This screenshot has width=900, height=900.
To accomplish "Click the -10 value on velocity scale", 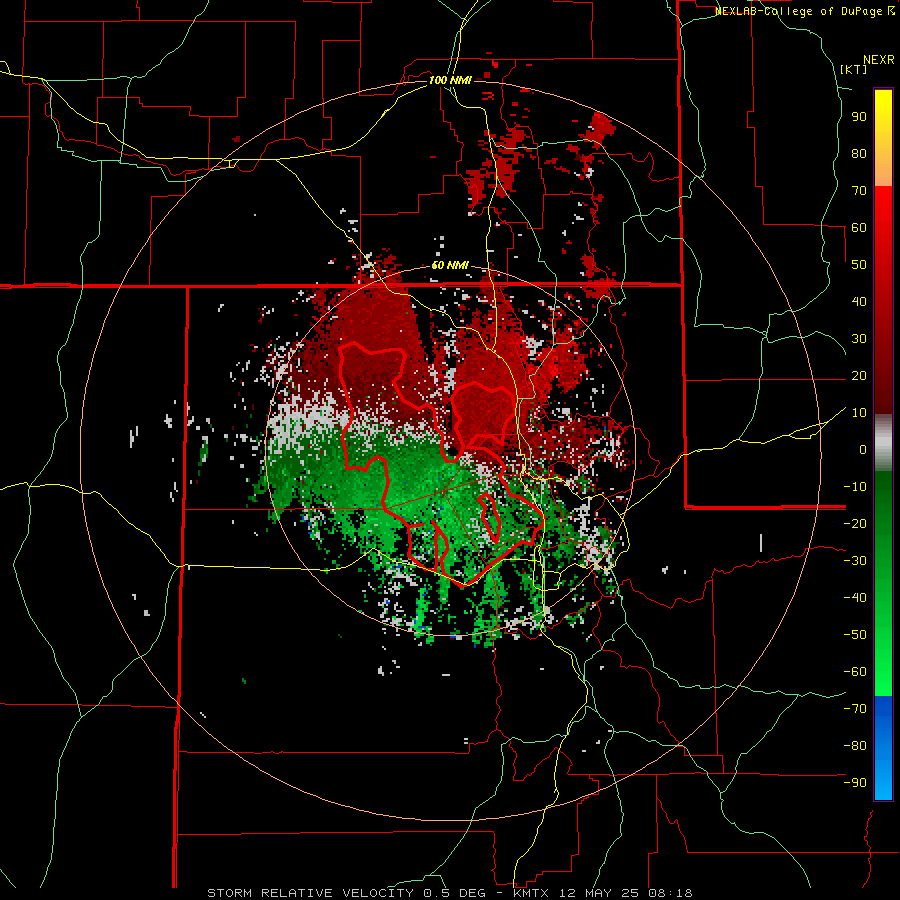I will tap(855, 487).
